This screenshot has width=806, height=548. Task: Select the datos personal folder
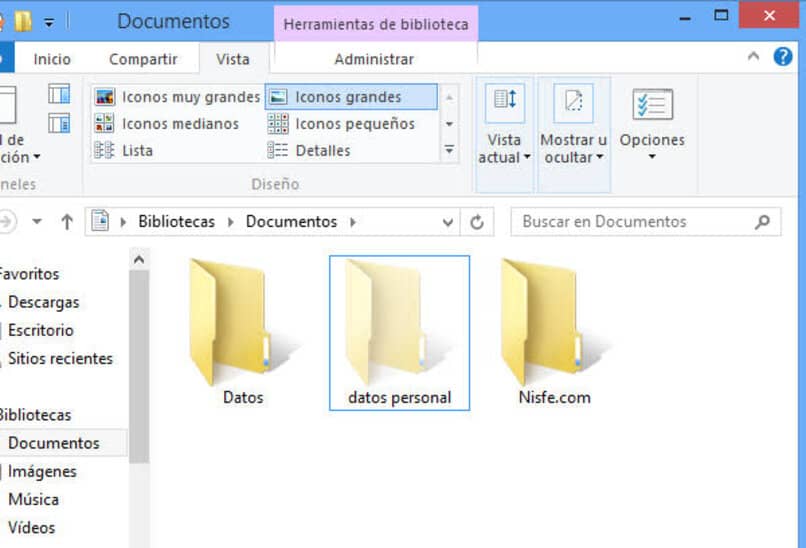tap(399, 333)
